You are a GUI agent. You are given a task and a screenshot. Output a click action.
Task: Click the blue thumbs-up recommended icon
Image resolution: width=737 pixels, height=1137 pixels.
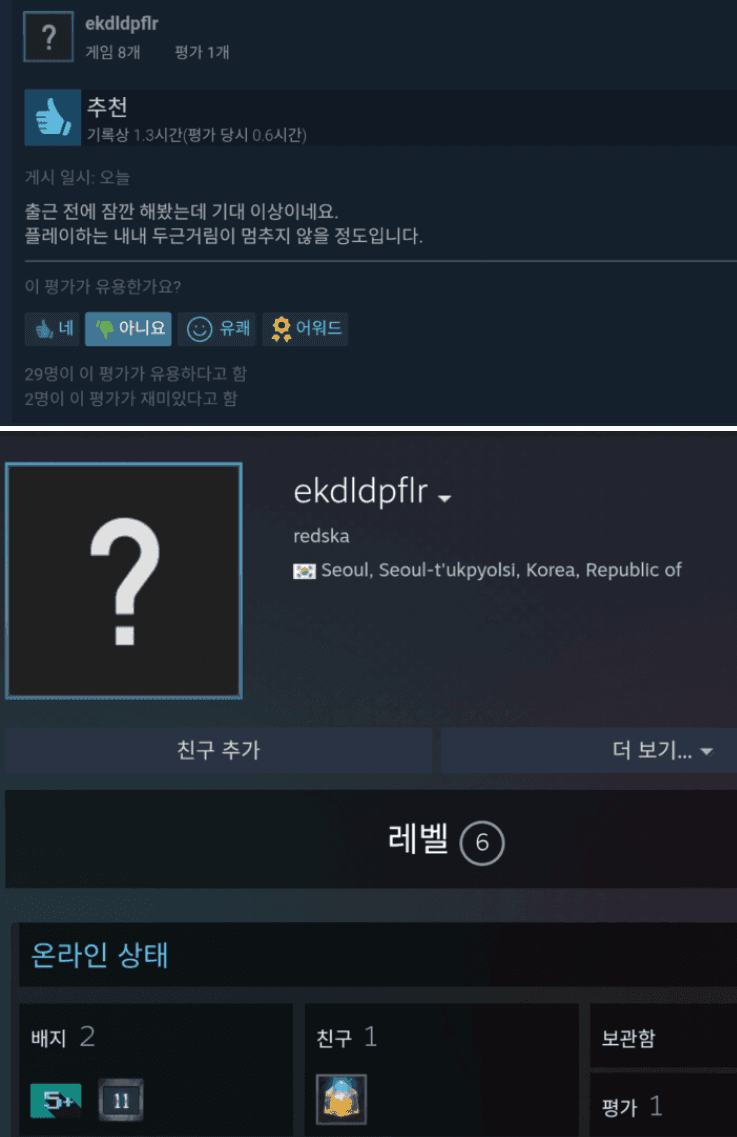pyautogui.click(x=52, y=117)
